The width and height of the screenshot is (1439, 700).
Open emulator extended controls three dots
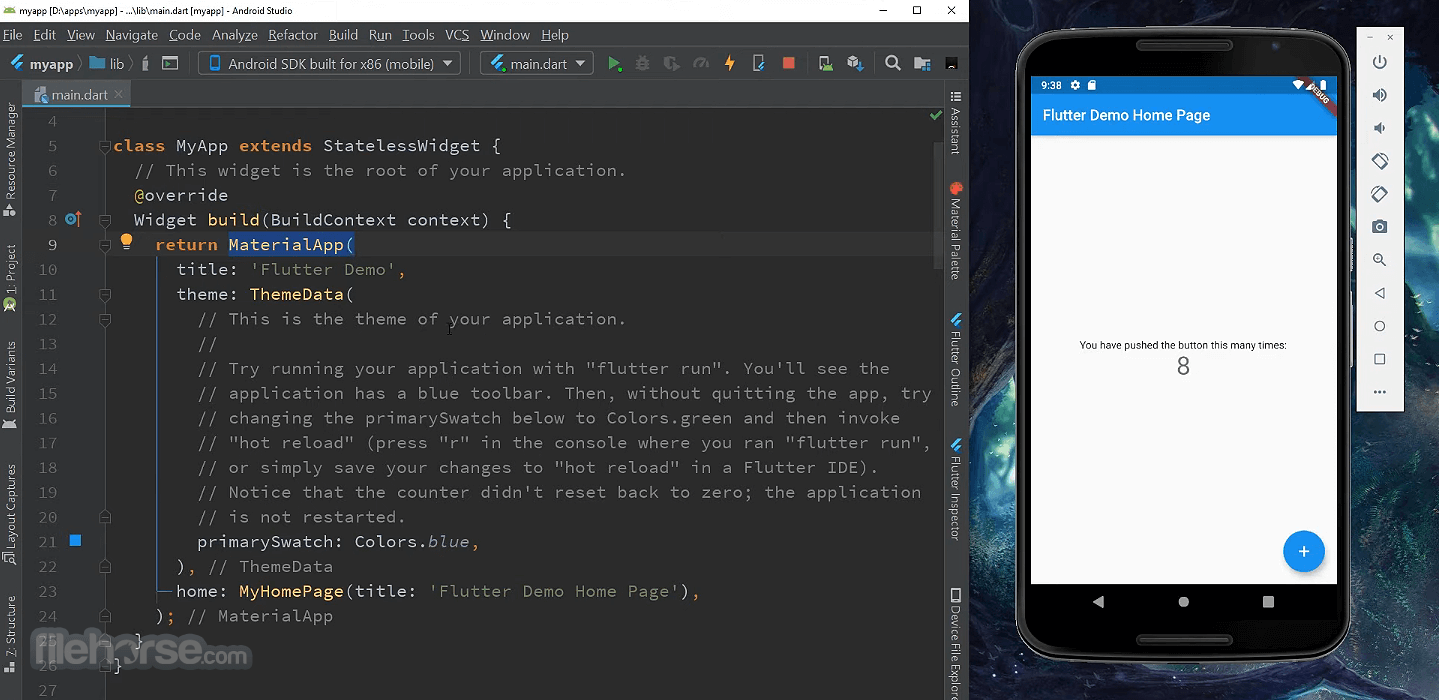1380,392
